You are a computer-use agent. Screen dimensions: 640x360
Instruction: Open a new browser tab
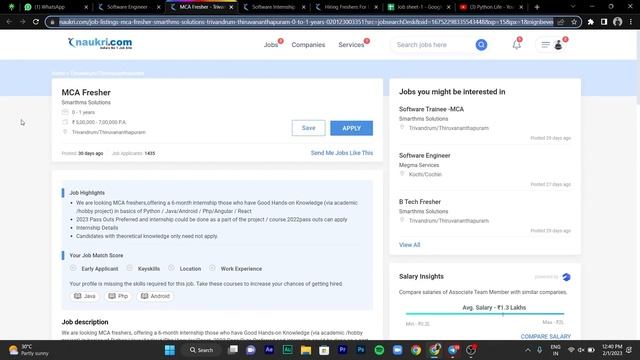click(537, 7)
